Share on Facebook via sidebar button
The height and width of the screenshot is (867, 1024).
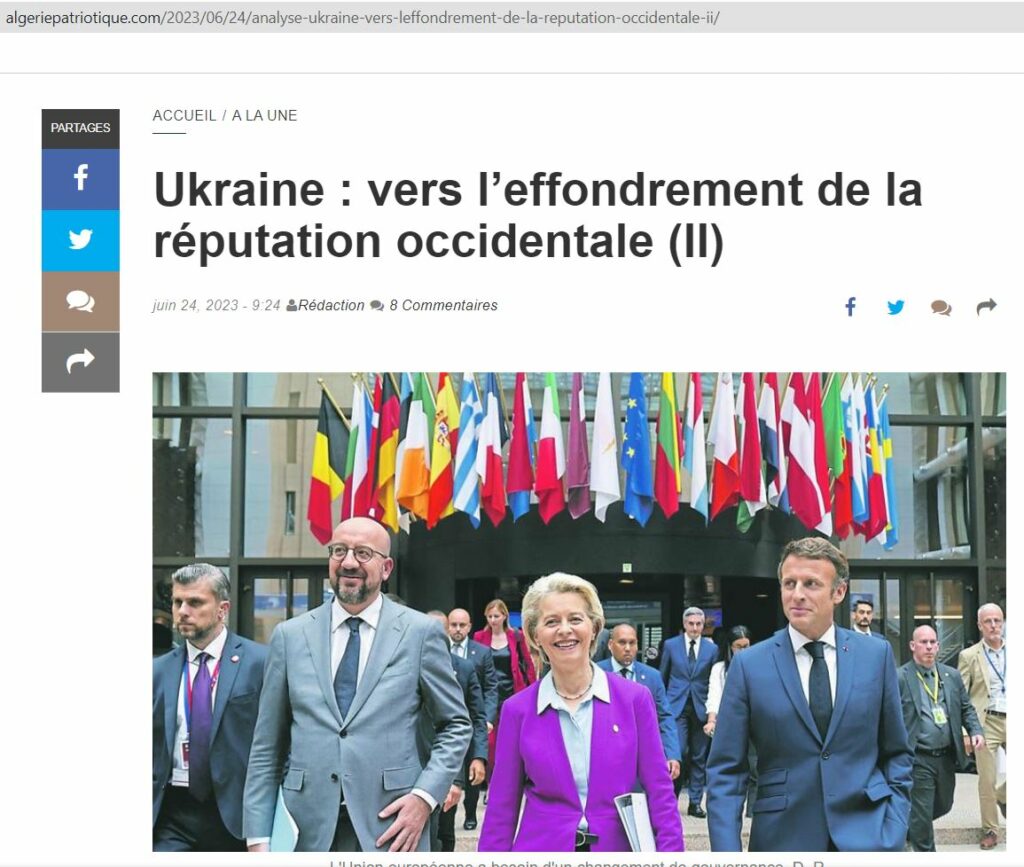[x=80, y=179]
